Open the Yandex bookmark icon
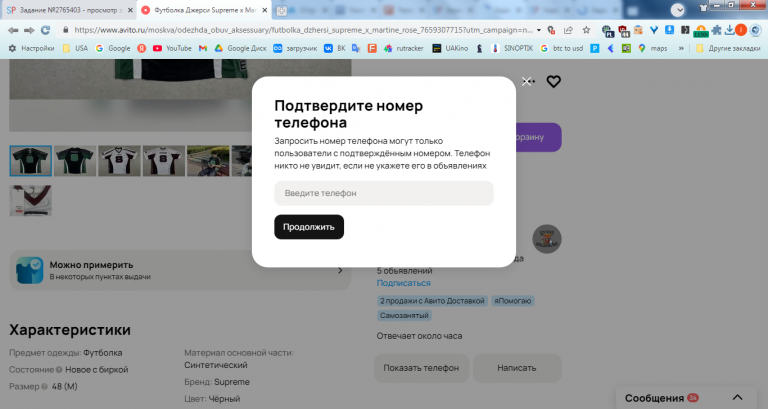The image size is (768, 409). (142, 48)
